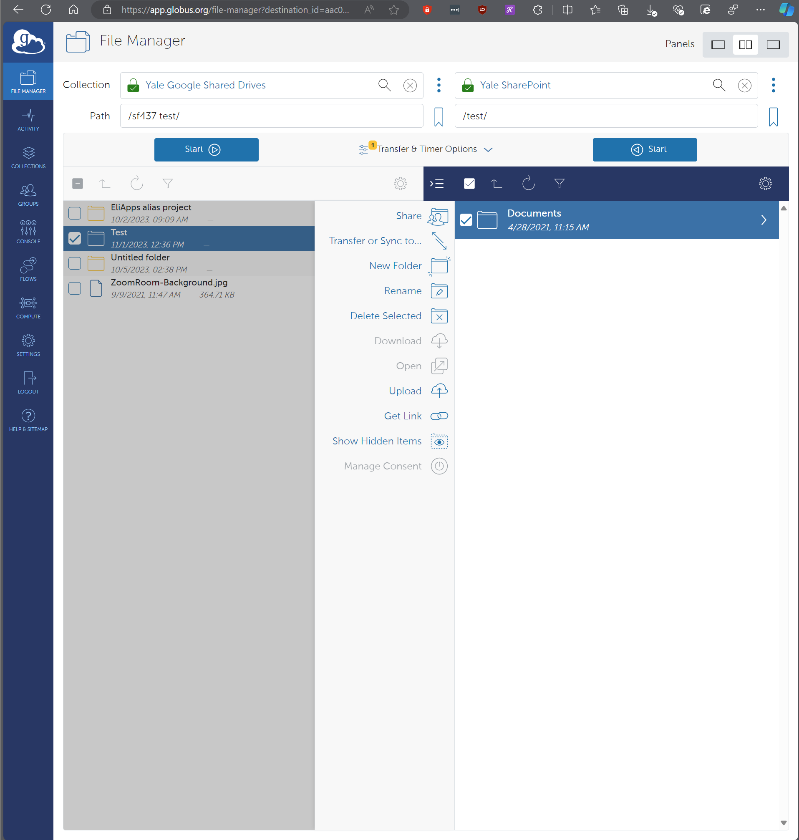Go to Groups in the sidebar
The image size is (799, 840).
click(28, 194)
